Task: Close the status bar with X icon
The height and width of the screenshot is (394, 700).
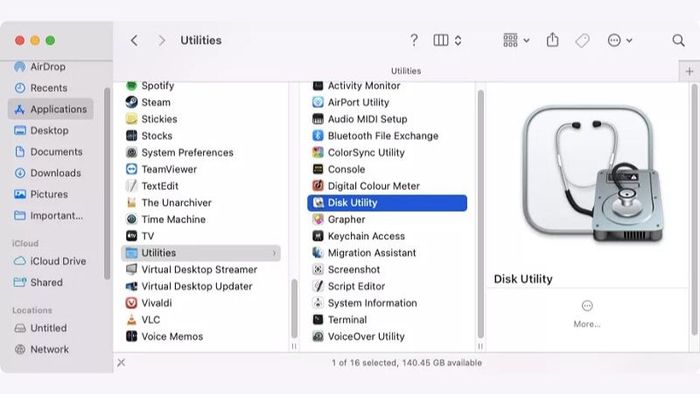Action: point(121,363)
